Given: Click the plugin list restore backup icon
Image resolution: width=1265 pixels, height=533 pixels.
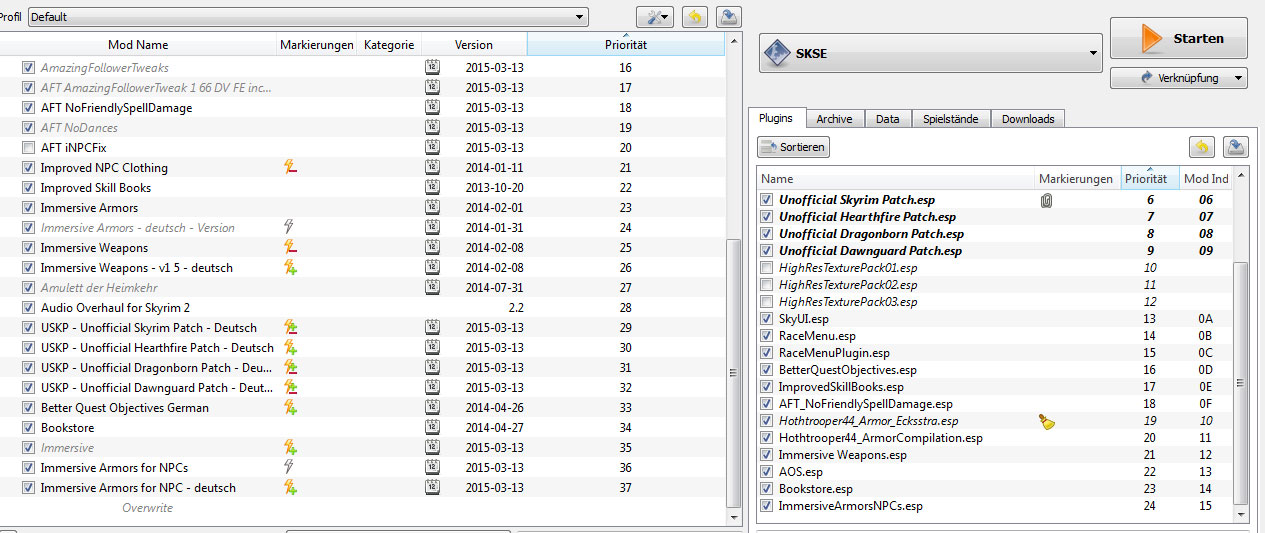Looking at the screenshot, I should point(1201,147).
